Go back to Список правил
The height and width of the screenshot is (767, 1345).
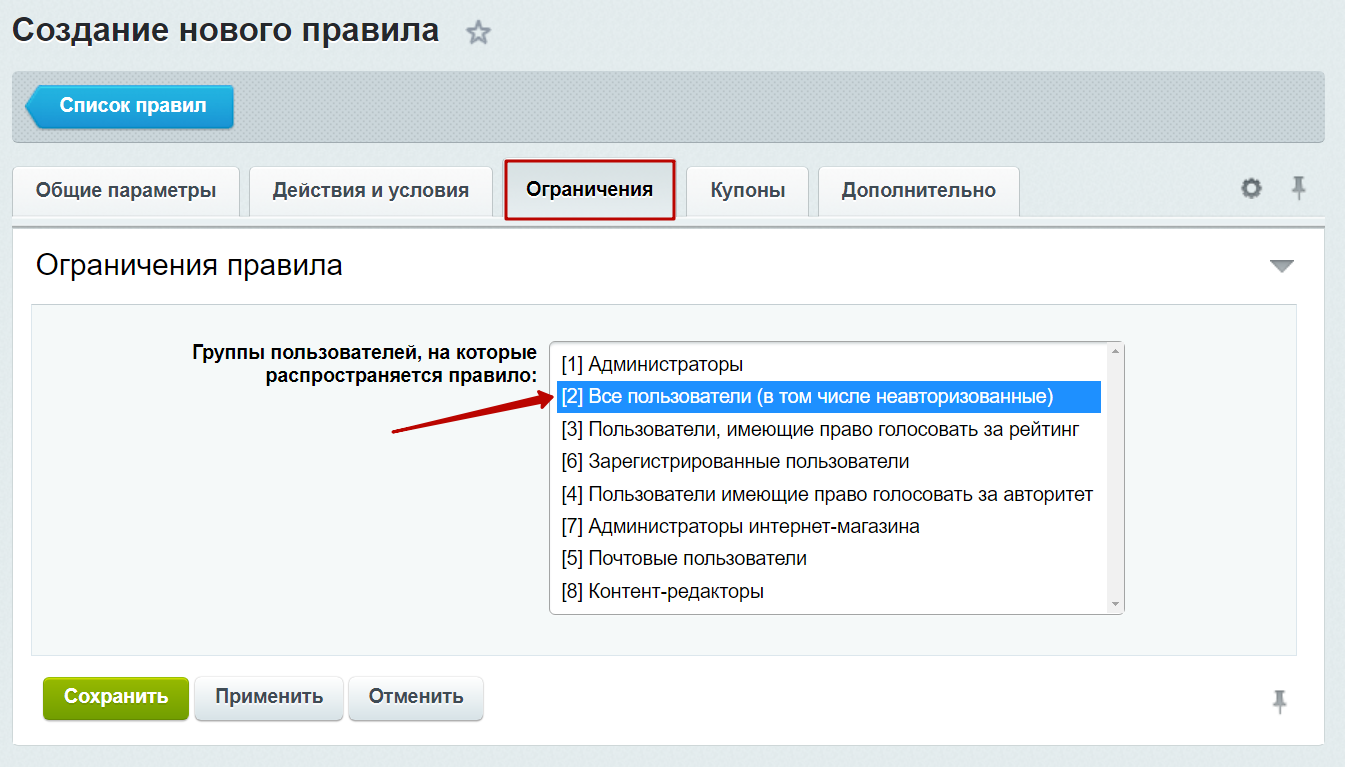(x=130, y=106)
